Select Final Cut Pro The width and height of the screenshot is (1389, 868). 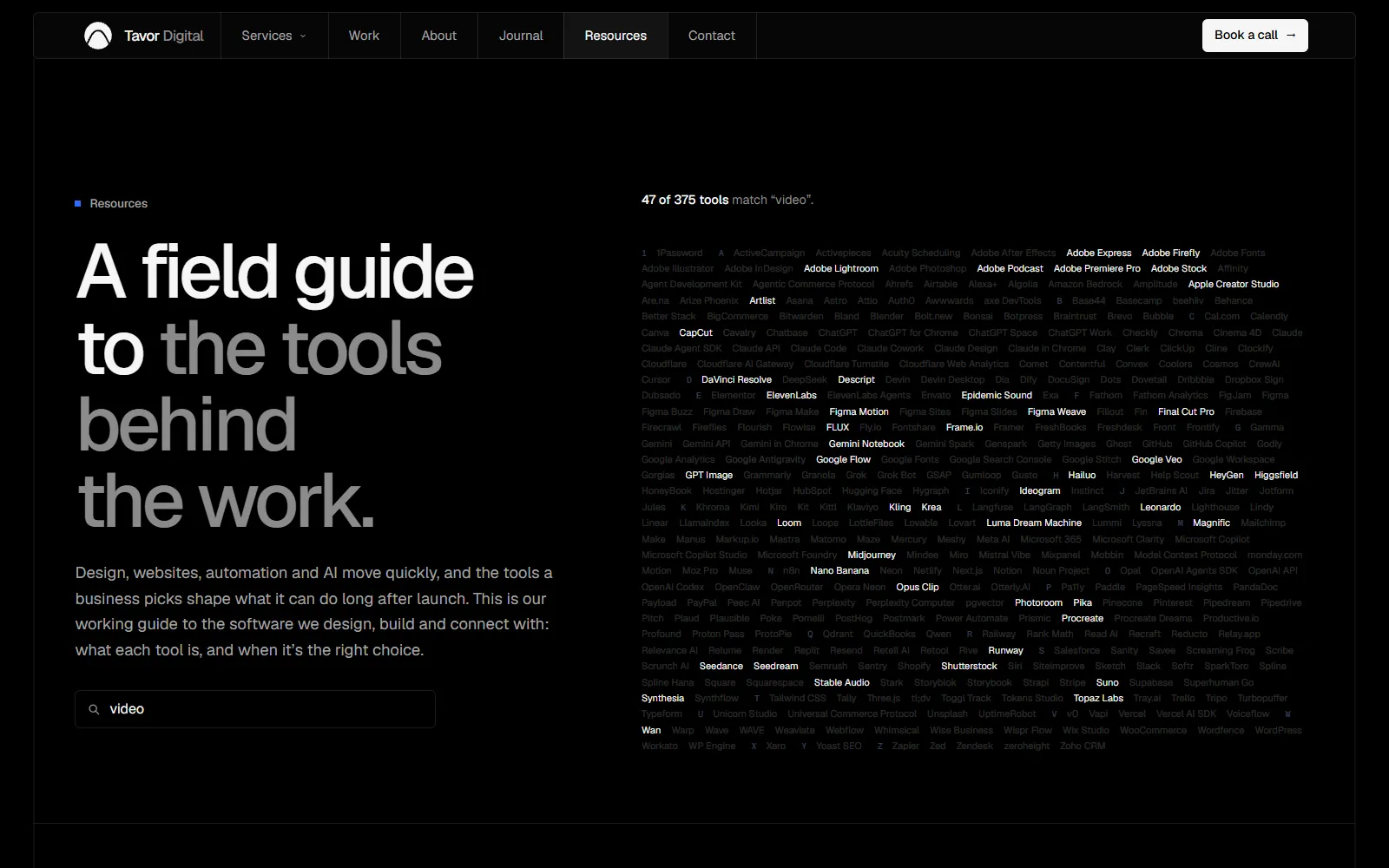point(1186,411)
